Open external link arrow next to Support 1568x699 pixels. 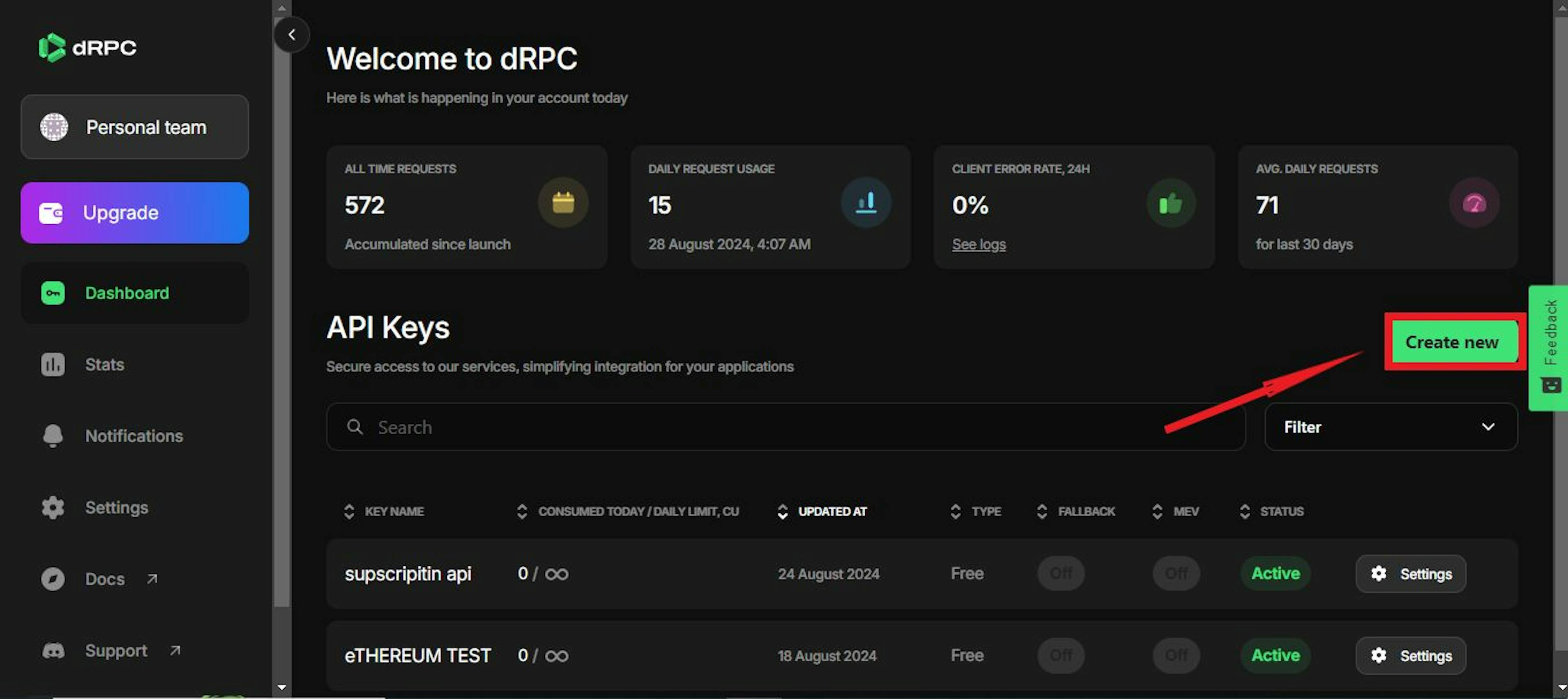pos(175,651)
